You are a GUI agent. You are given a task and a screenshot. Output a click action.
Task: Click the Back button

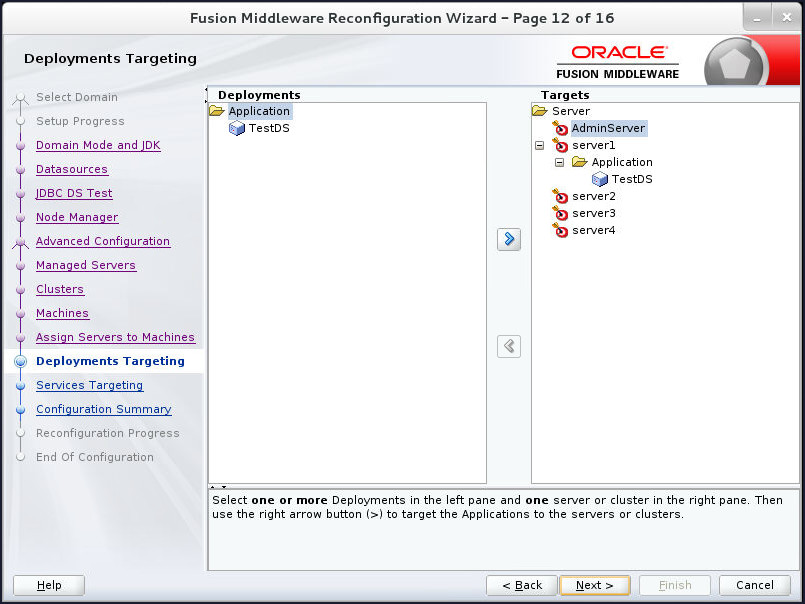[x=522, y=585]
